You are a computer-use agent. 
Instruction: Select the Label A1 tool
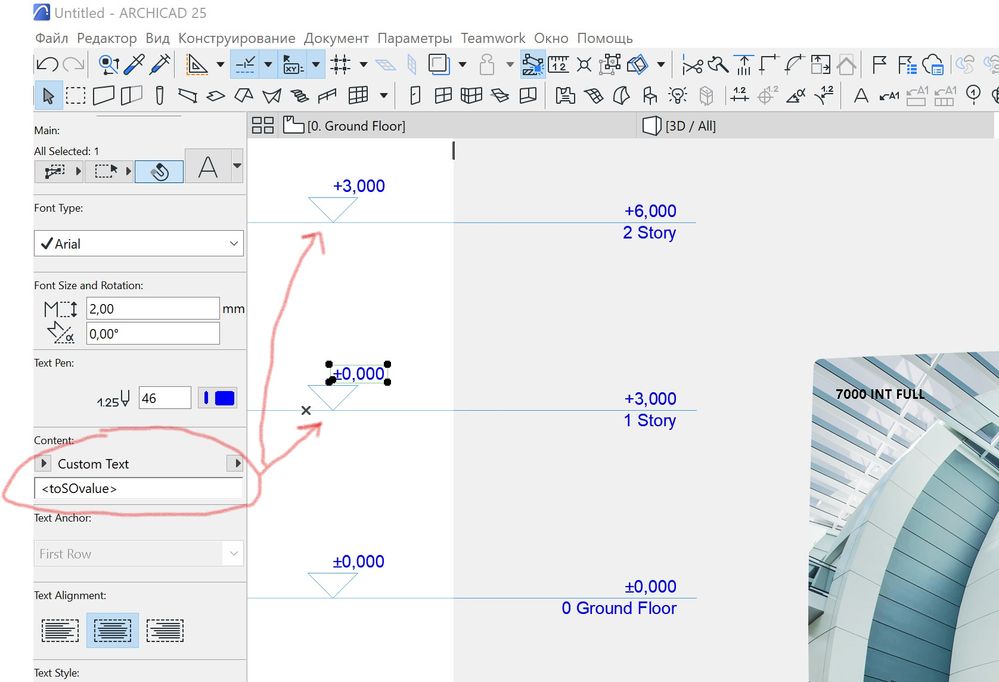pos(889,96)
